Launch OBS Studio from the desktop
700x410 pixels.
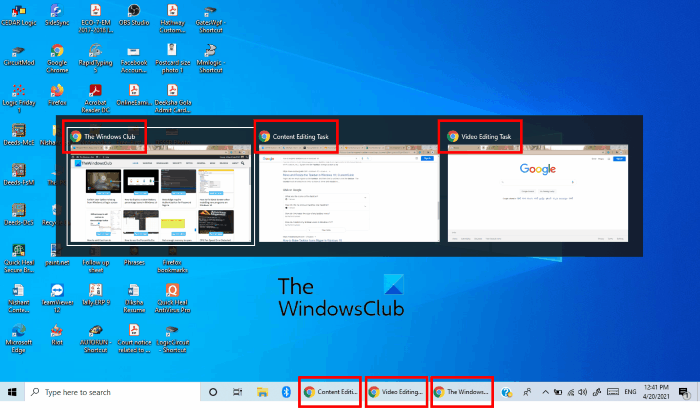(134, 15)
